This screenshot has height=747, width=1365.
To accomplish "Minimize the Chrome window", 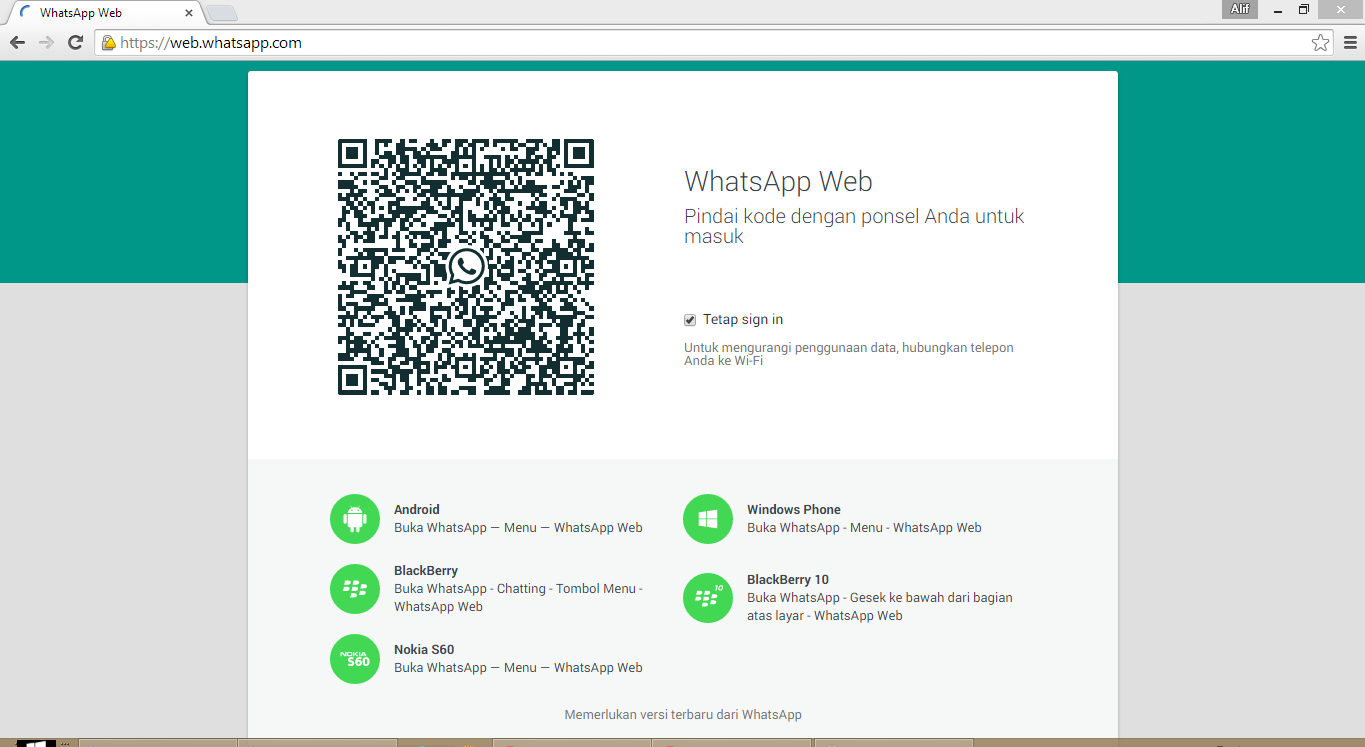I will click(x=1279, y=9).
